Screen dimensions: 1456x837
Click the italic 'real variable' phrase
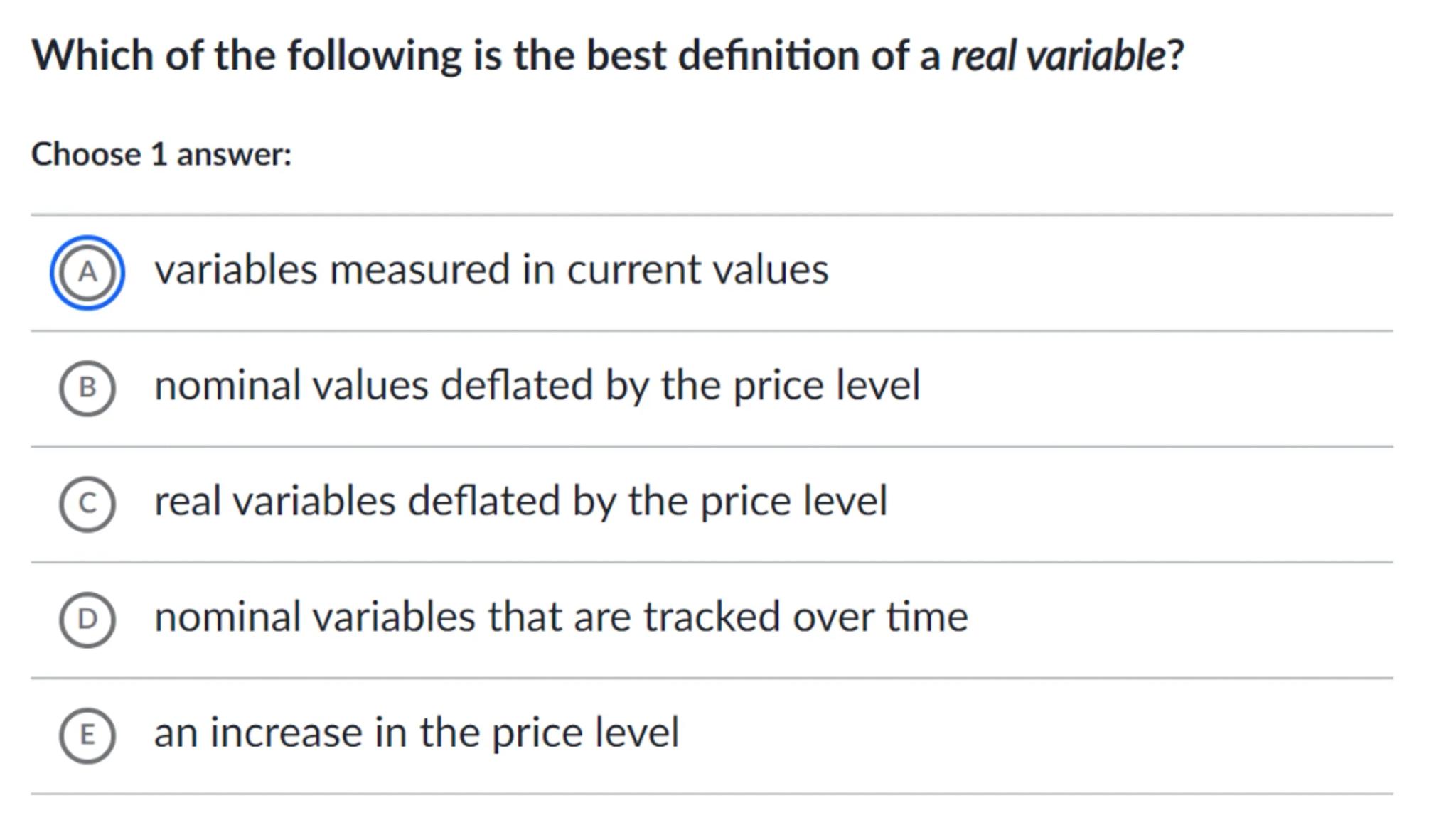[1059, 55]
